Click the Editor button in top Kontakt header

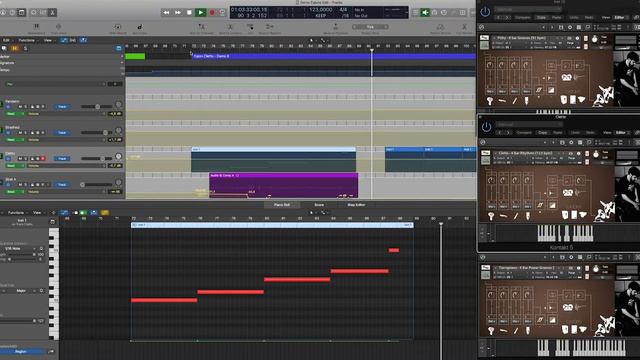point(620,18)
